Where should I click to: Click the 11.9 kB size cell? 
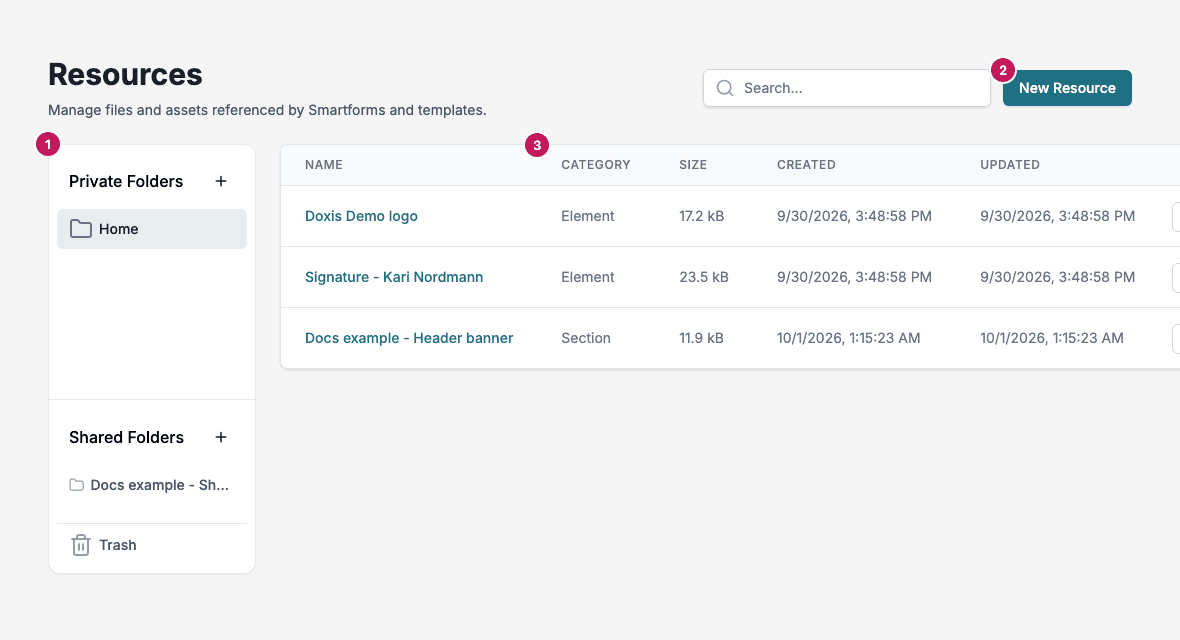coord(701,338)
